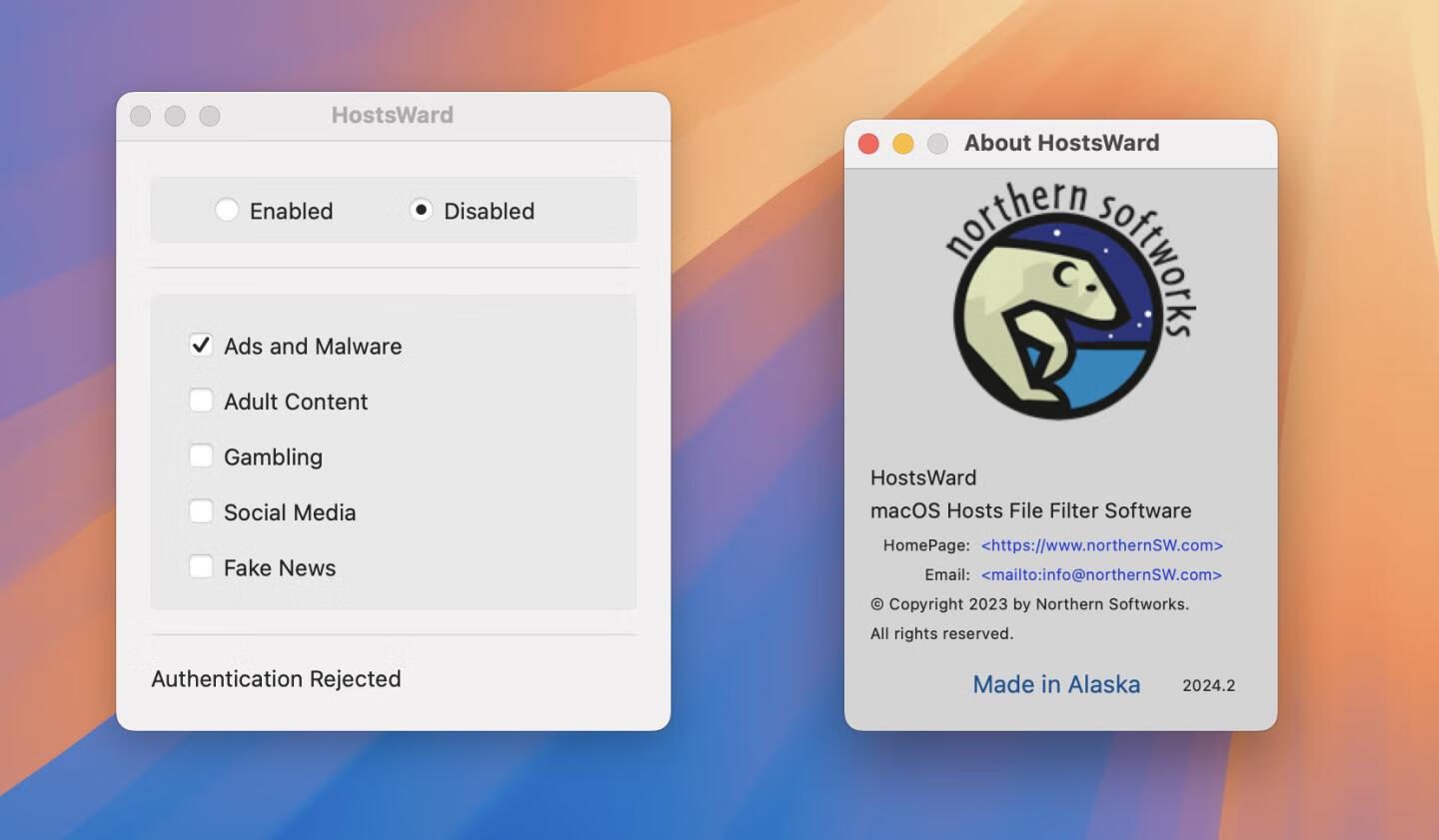Image resolution: width=1439 pixels, height=840 pixels.
Task: Enable the Adult Content filter checkbox
Action: point(201,401)
